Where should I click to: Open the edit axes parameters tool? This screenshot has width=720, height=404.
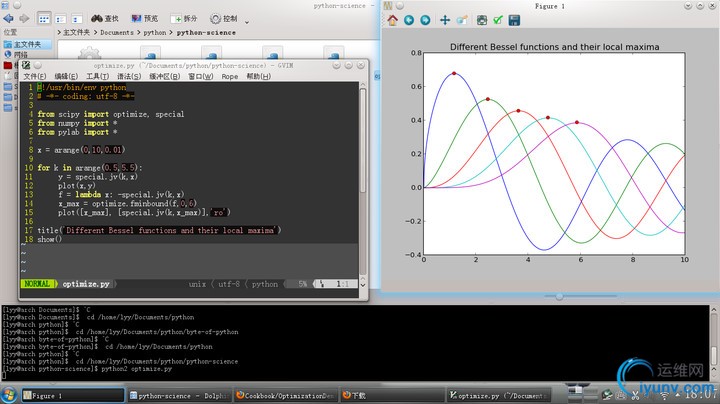[x=498, y=20]
